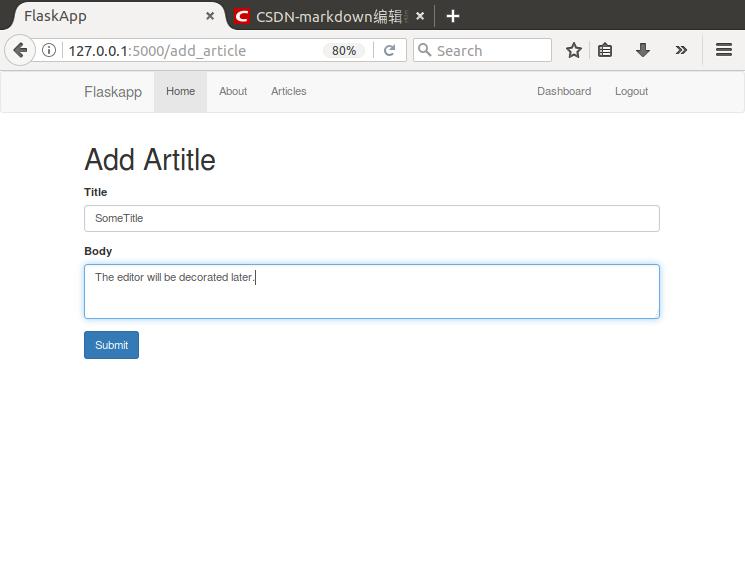This screenshot has height=576, width=745.
Task: Open the downloads arrow icon
Action: coord(642,50)
